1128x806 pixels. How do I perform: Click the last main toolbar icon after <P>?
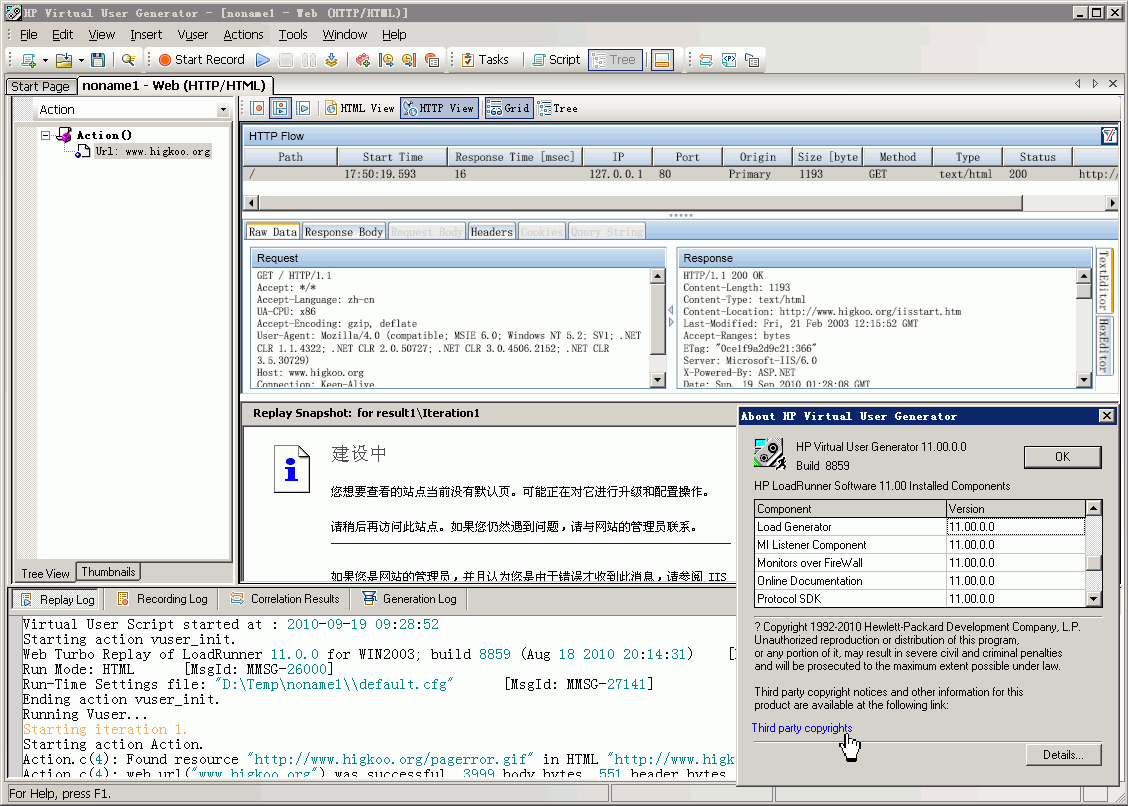click(x=752, y=60)
